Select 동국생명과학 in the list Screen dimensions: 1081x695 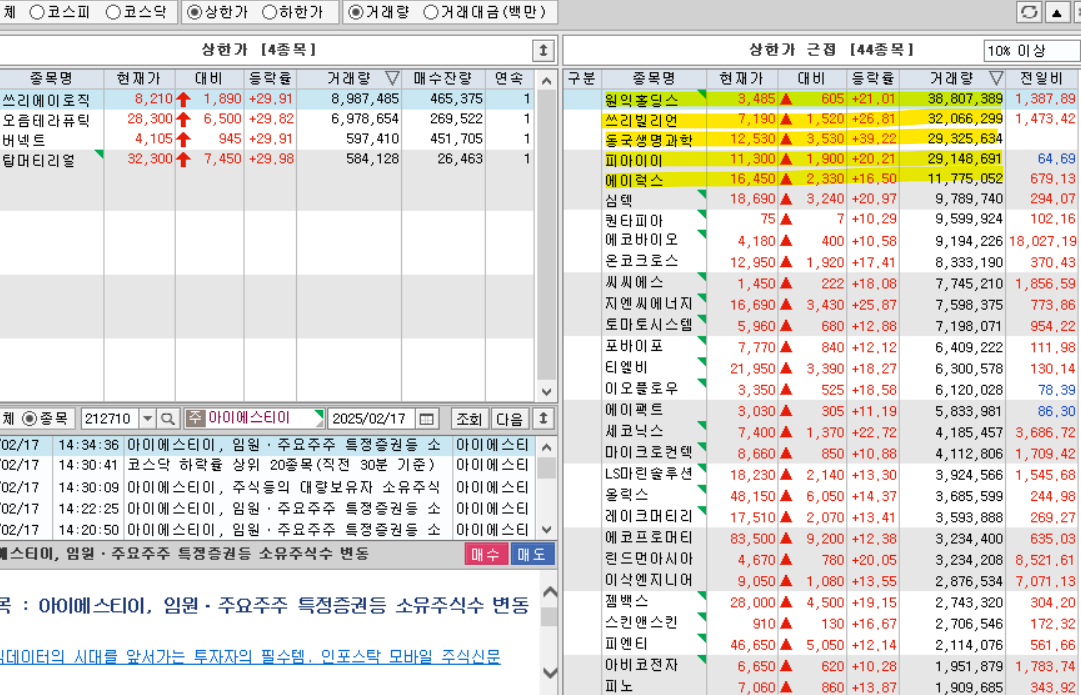click(822, 139)
